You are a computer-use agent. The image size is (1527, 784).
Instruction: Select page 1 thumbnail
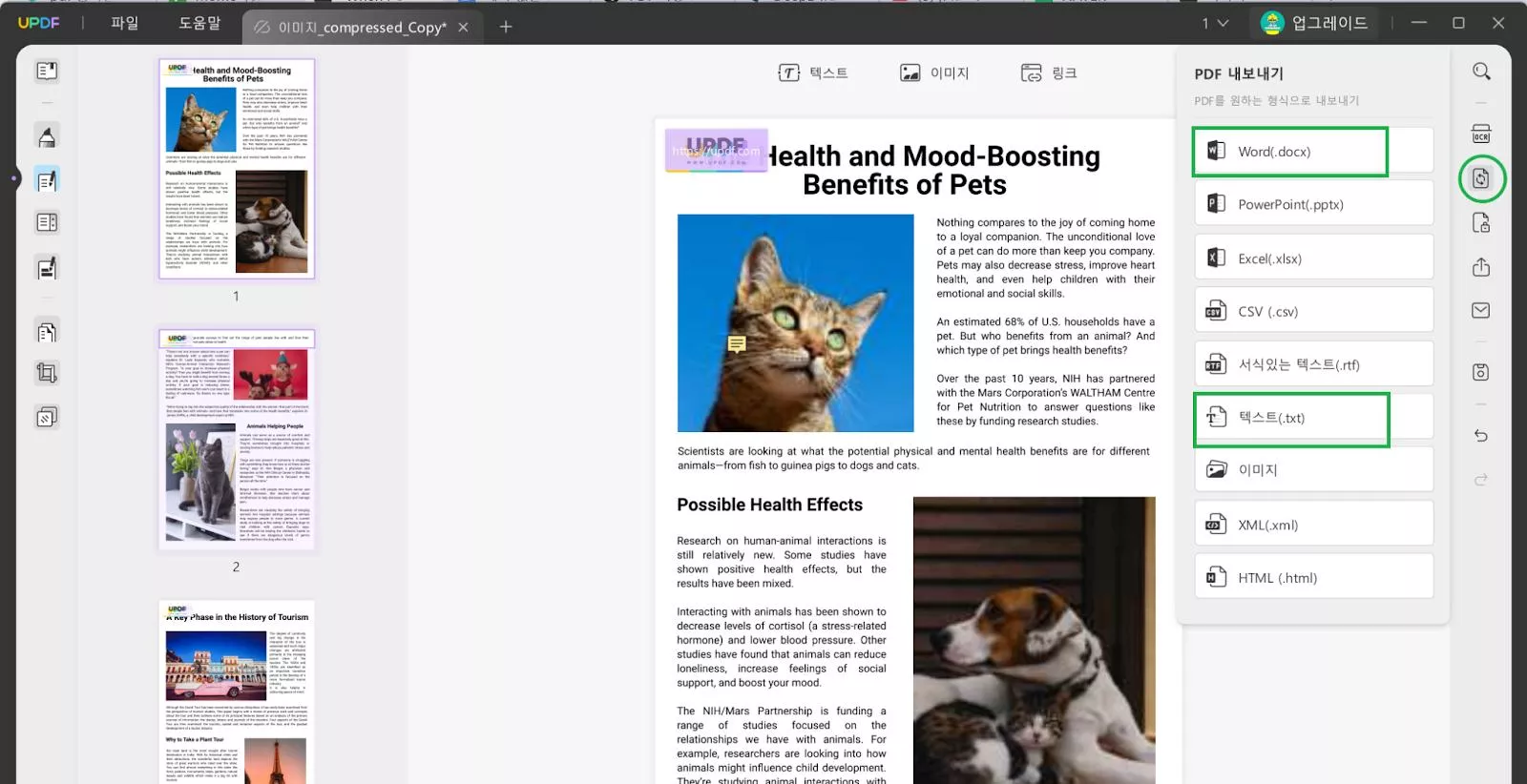tap(237, 169)
